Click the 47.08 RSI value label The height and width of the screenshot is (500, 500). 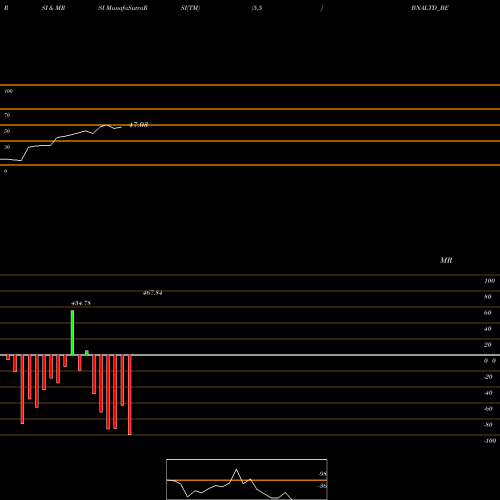[138, 125]
